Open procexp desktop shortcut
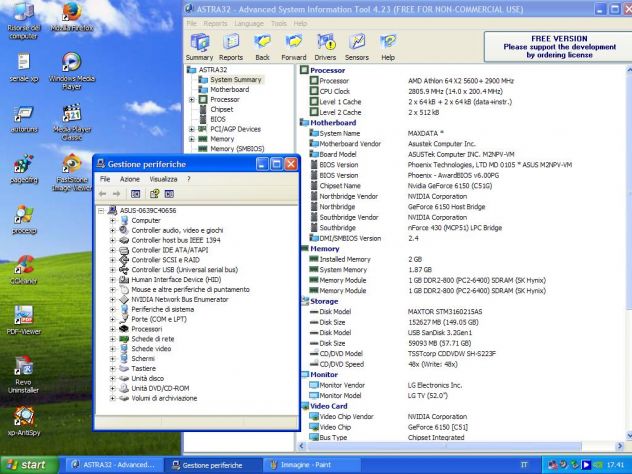This screenshot has height=474, width=632. [x=24, y=220]
